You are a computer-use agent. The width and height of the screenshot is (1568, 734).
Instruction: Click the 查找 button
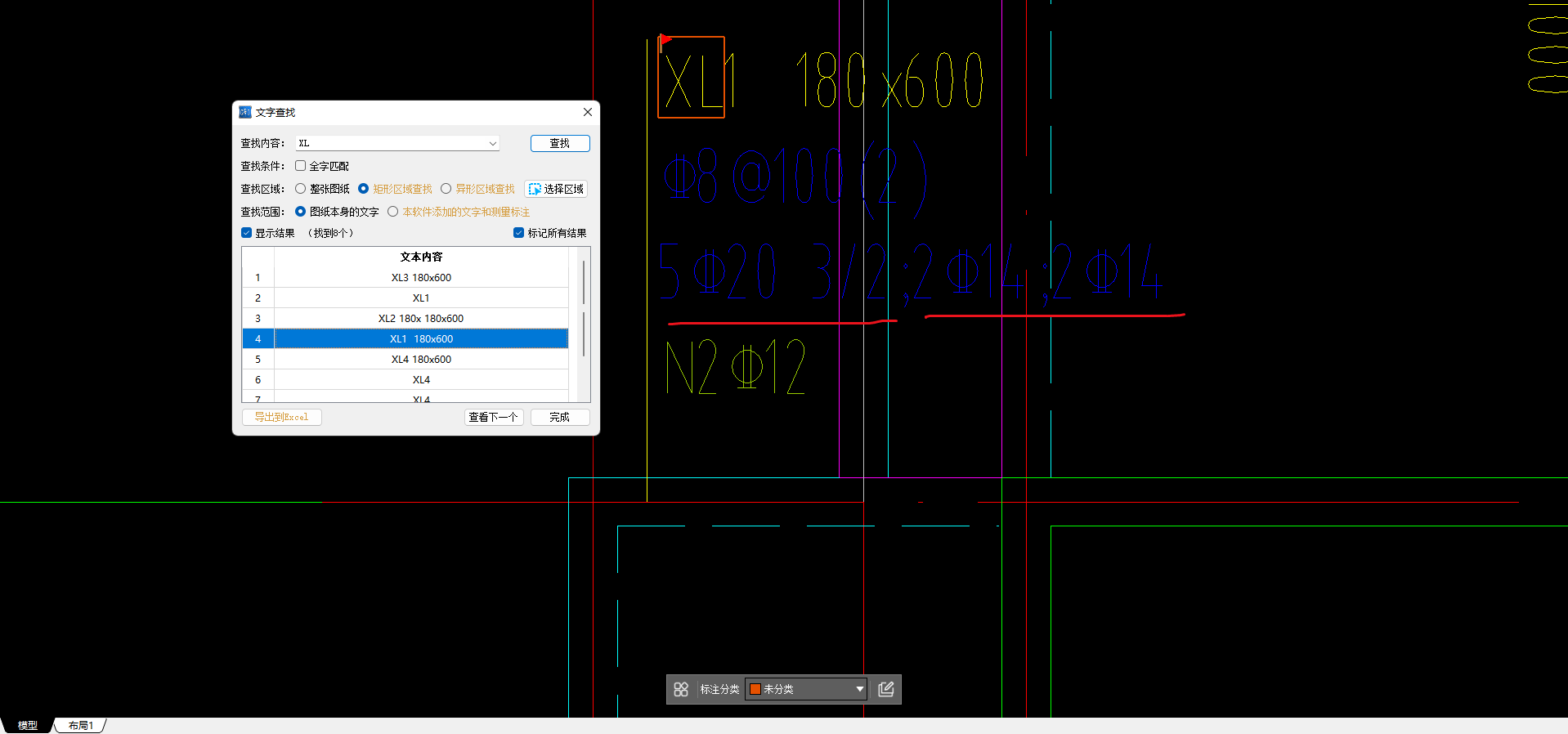(560, 143)
